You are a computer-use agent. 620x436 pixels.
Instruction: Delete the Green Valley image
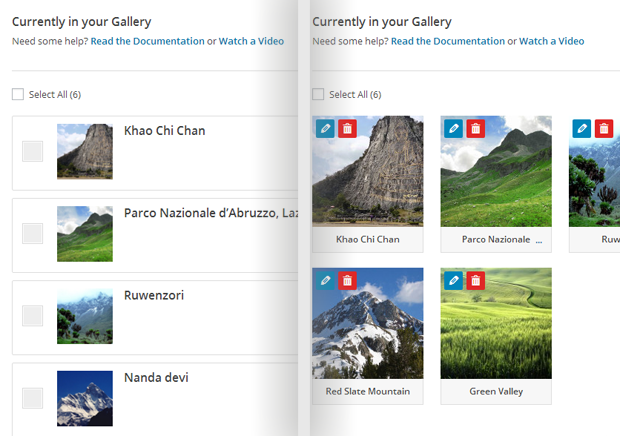click(476, 281)
